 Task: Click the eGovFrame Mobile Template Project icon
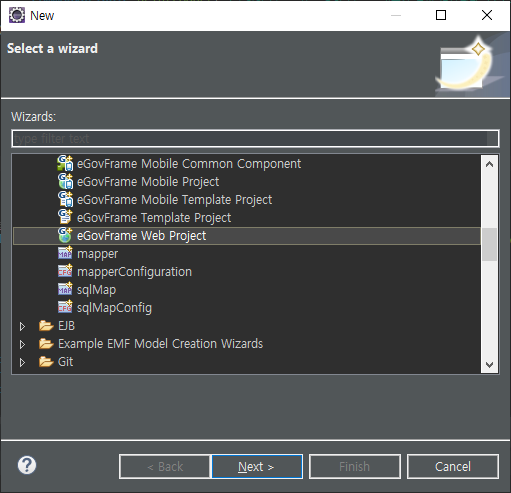65,199
